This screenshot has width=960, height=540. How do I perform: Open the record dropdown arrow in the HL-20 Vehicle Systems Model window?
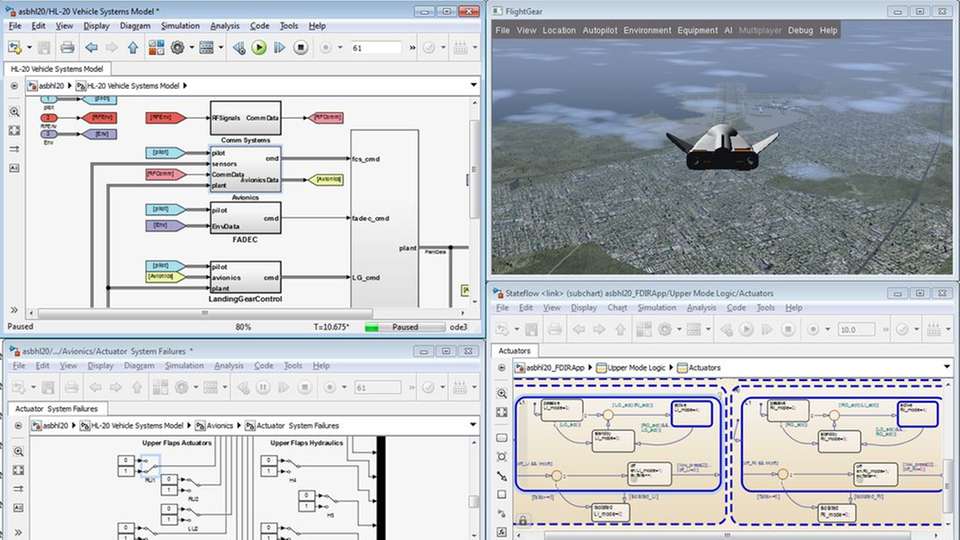340,47
